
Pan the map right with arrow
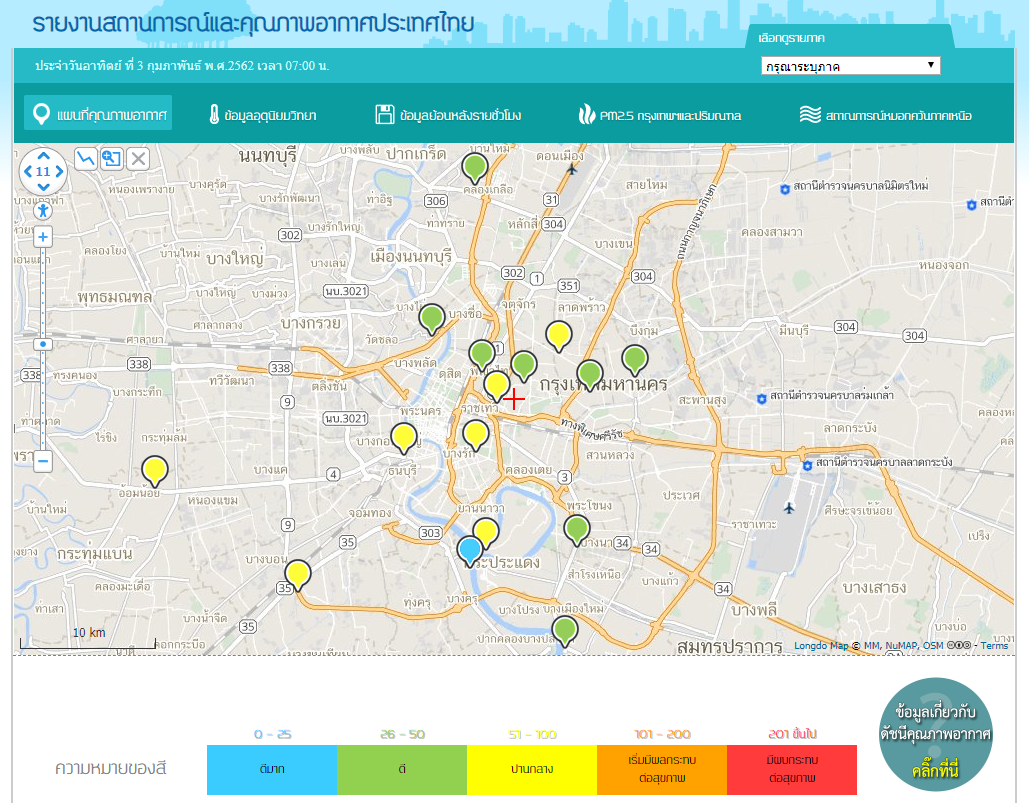(x=59, y=172)
